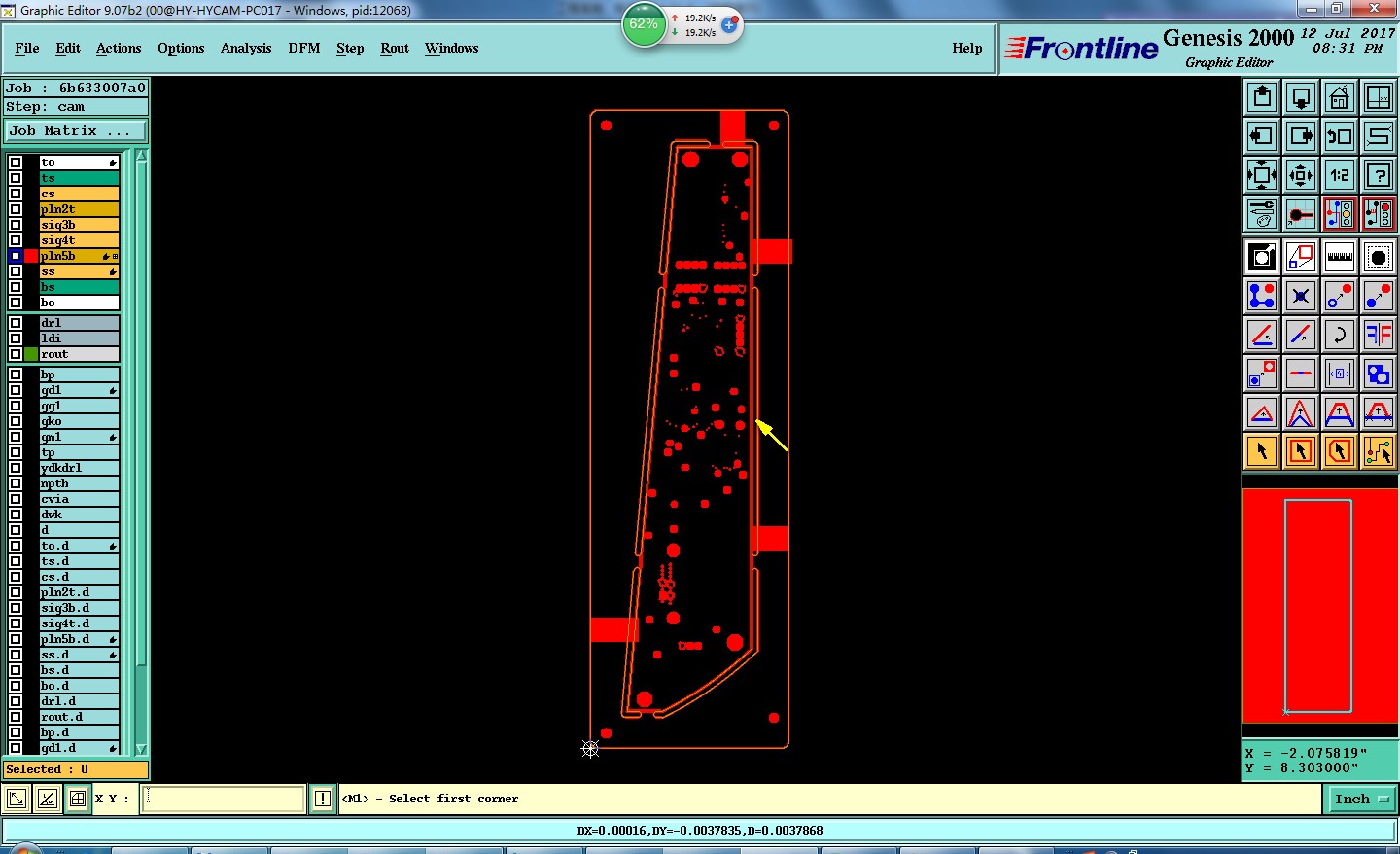Click the snap to grid pad icon
Viewport: 1400px width, 854px height.
coord(1301,214)
